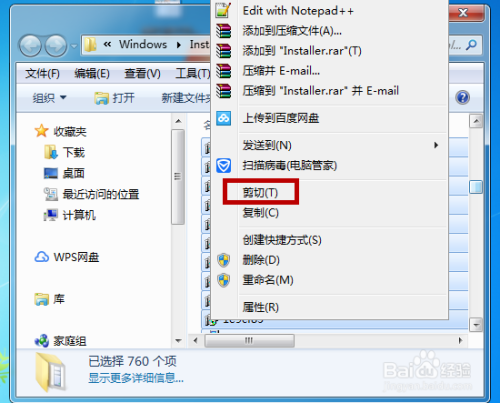
Task: Open the 组织 dropdown menu
Action: (49, 98)
